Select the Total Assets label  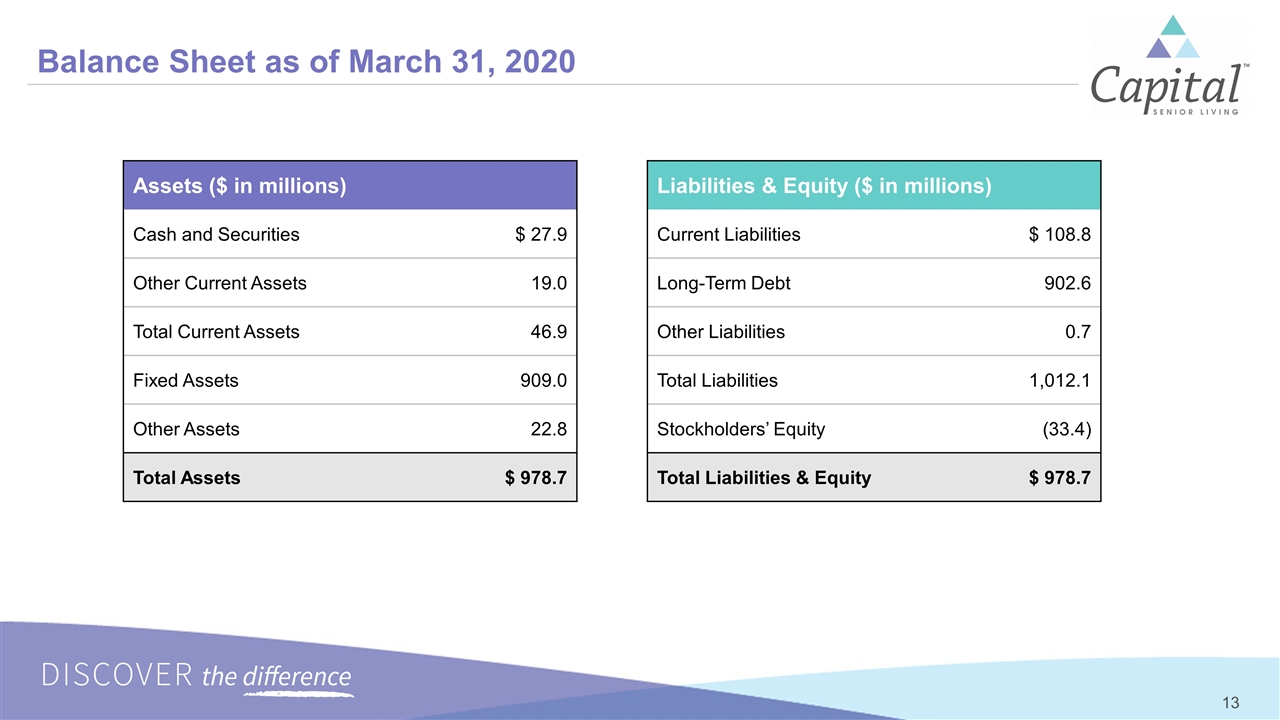pyautogui.click(x=187, y=478)
